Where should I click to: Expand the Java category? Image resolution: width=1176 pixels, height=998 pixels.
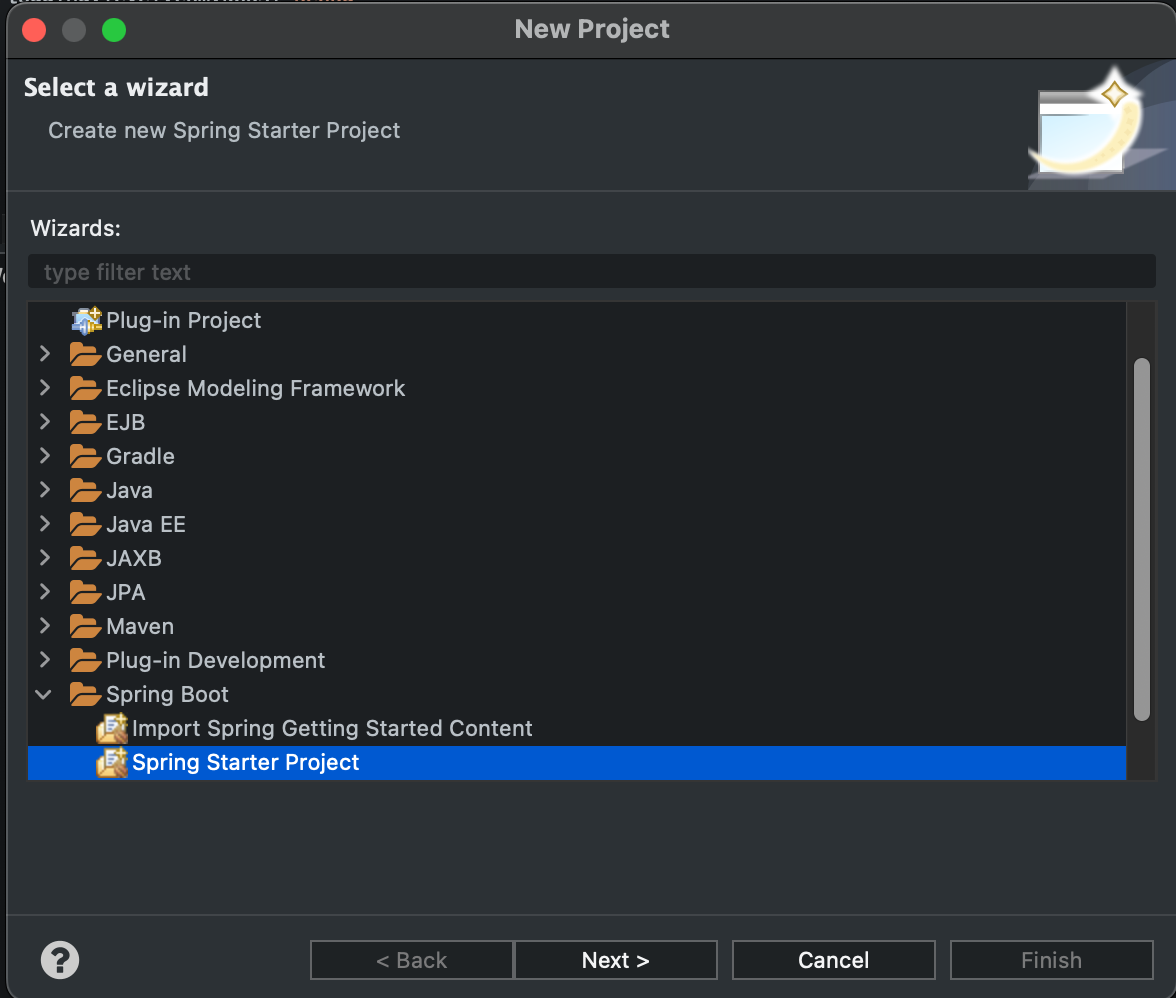pos(44,490)
